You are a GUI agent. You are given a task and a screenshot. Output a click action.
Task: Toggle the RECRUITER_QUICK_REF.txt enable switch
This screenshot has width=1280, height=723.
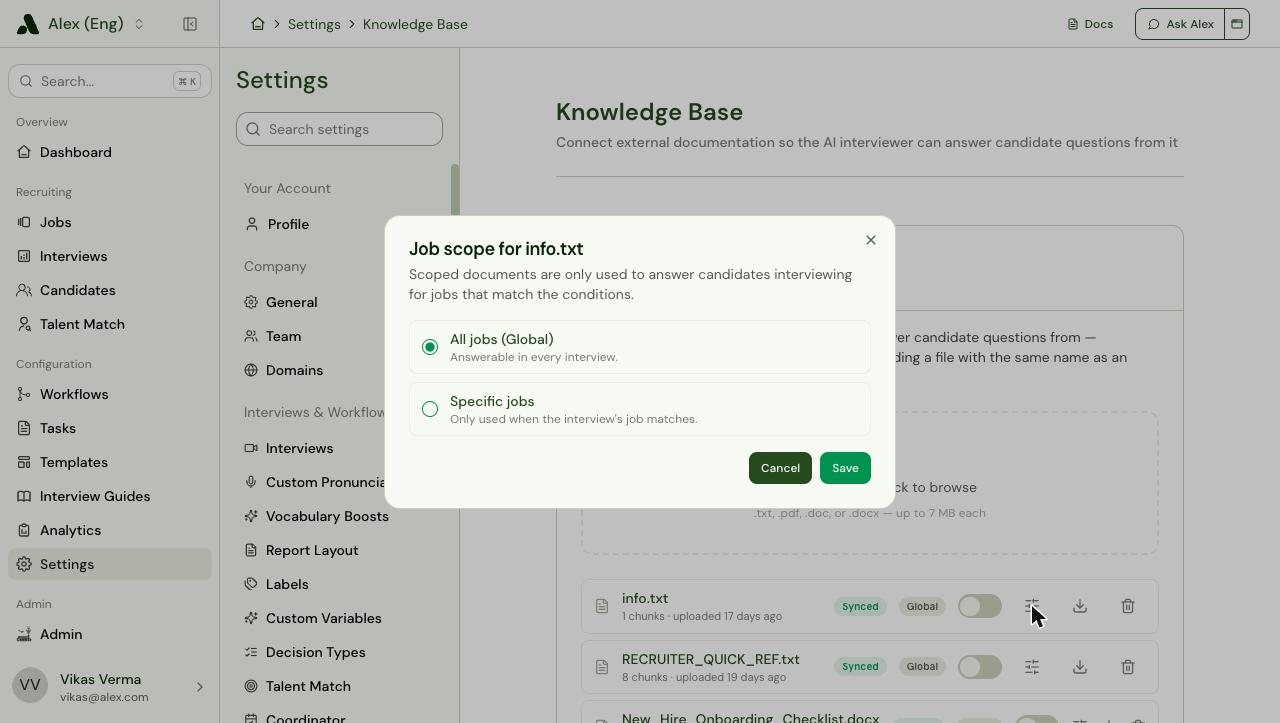click(980, 667)
